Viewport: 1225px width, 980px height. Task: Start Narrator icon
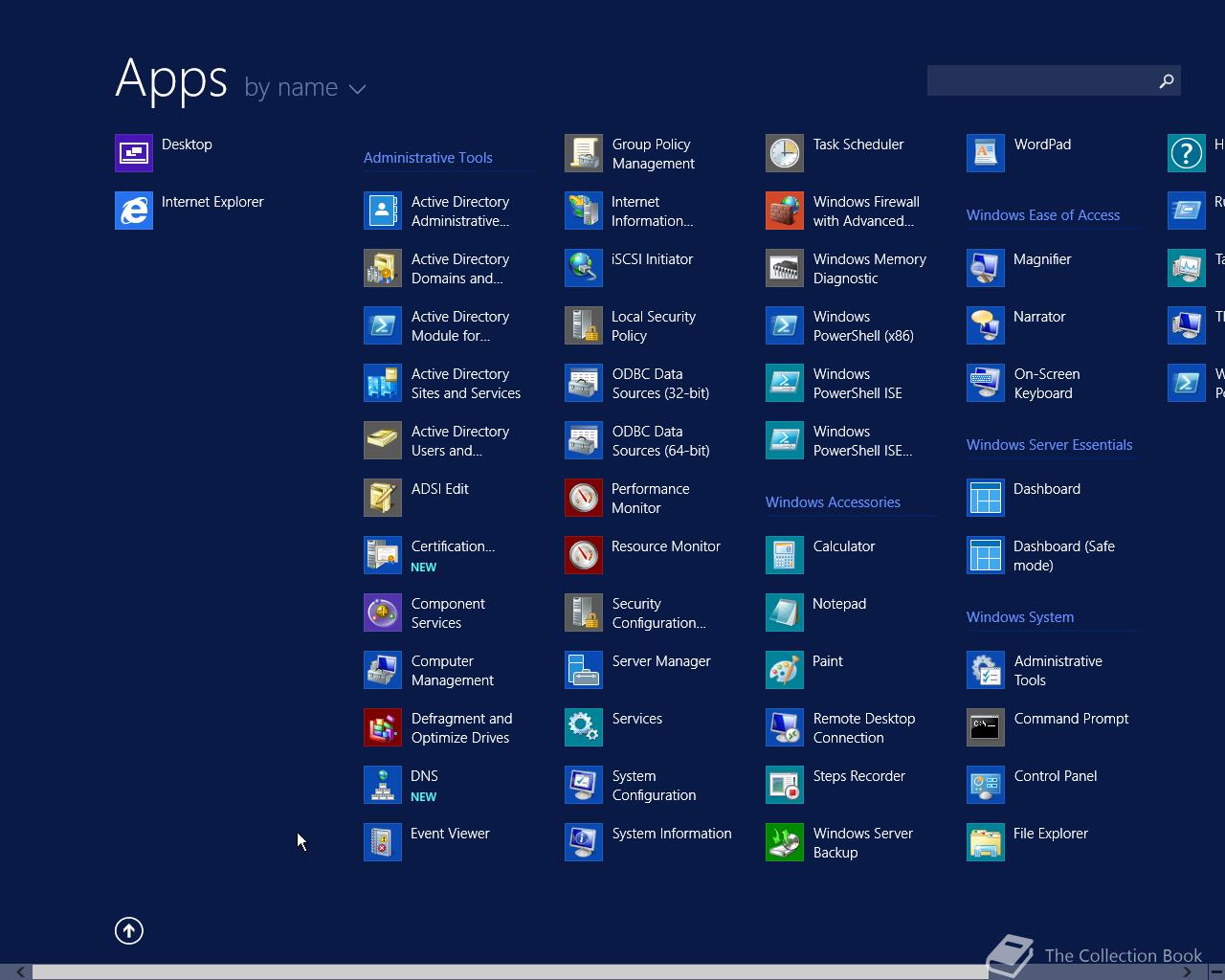[x=986, y=325]
